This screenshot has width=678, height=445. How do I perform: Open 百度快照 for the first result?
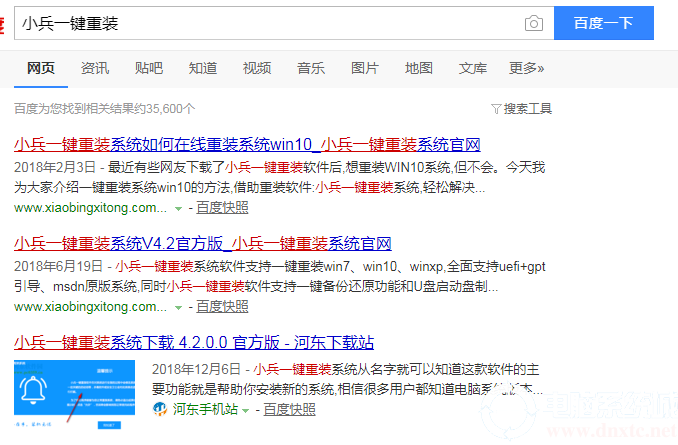pos(222,208)
